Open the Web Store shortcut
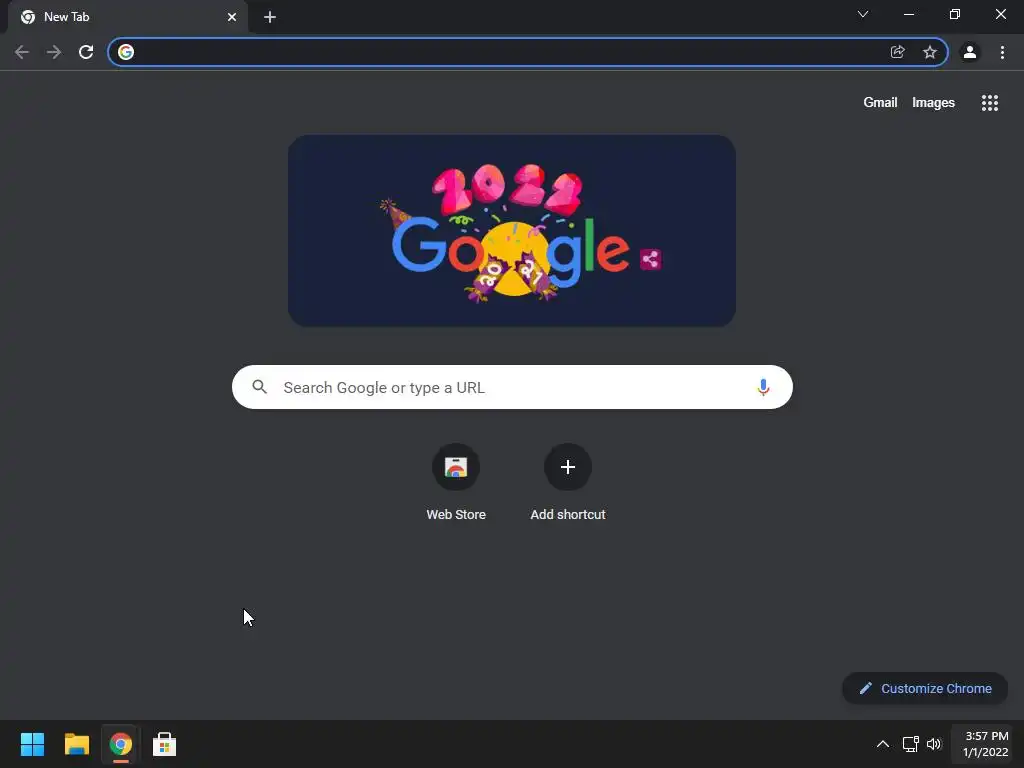Image resolution: width=1024 pixels, height=768 pixels. [456, 483]
